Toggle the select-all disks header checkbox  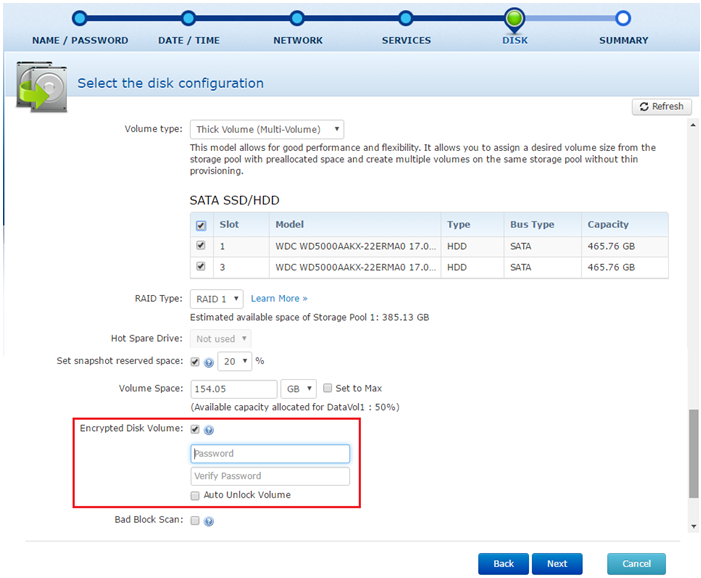(x=201, y=225)
